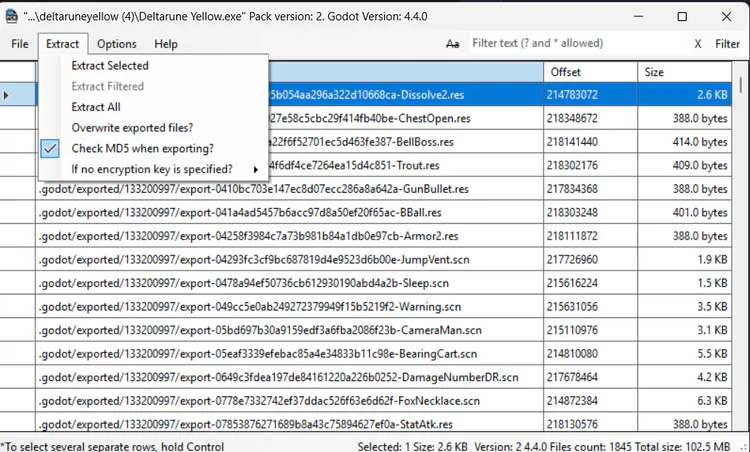
Task: Toggle the Aa match case icon
Action: coord(452,44)
